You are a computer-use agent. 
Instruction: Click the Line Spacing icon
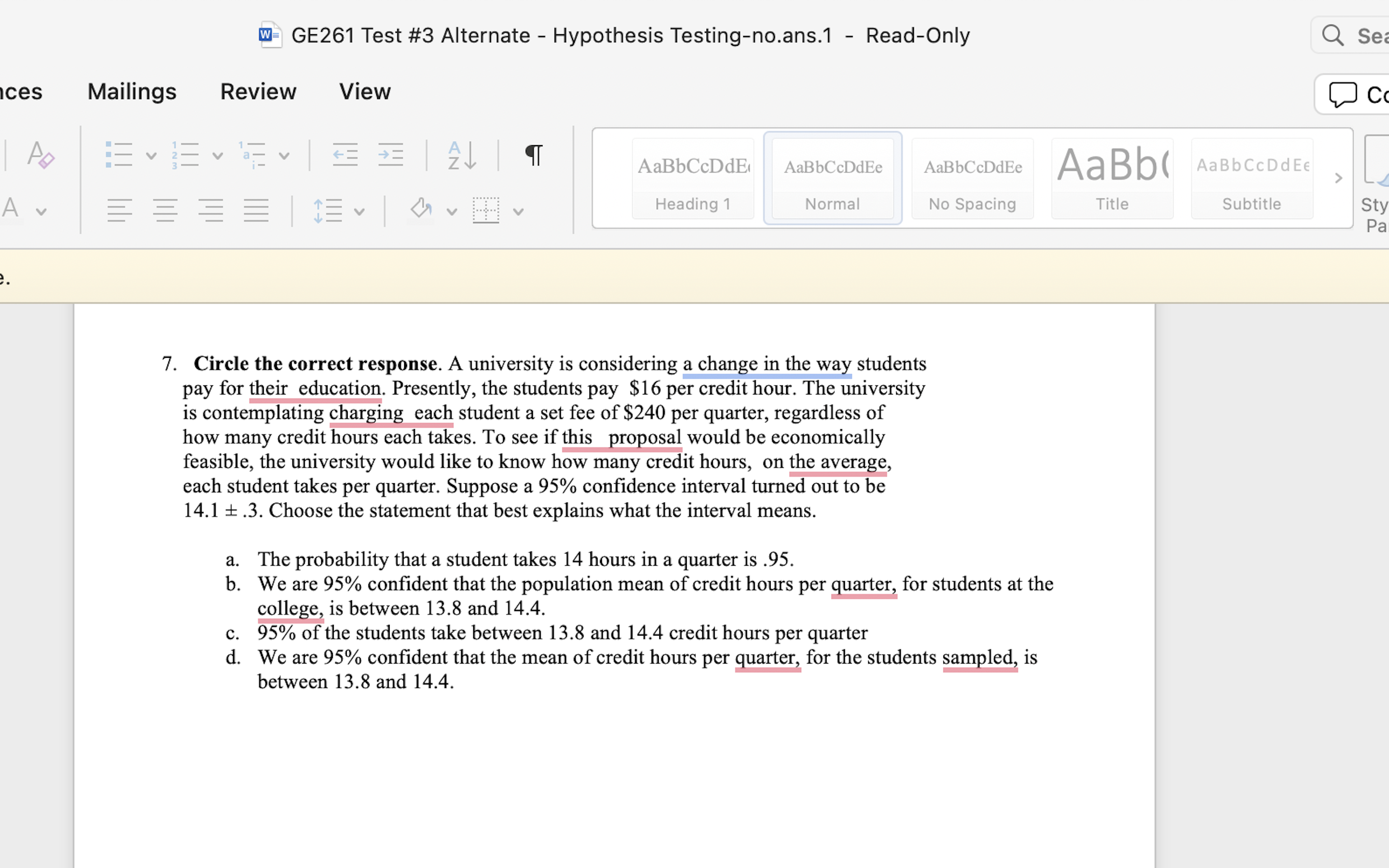pos(328,211)
